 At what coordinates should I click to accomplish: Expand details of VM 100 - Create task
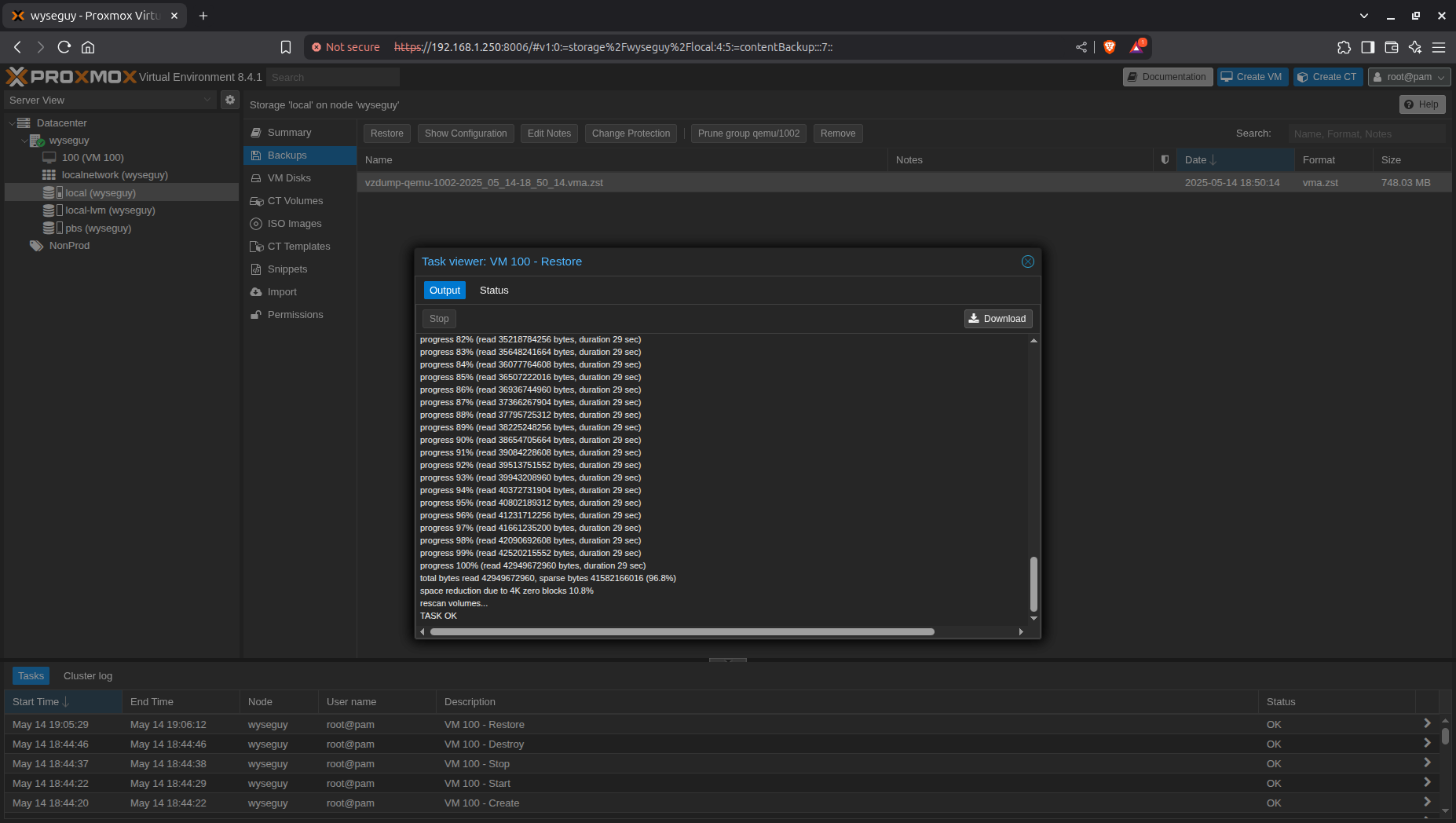click(1426, 802)
